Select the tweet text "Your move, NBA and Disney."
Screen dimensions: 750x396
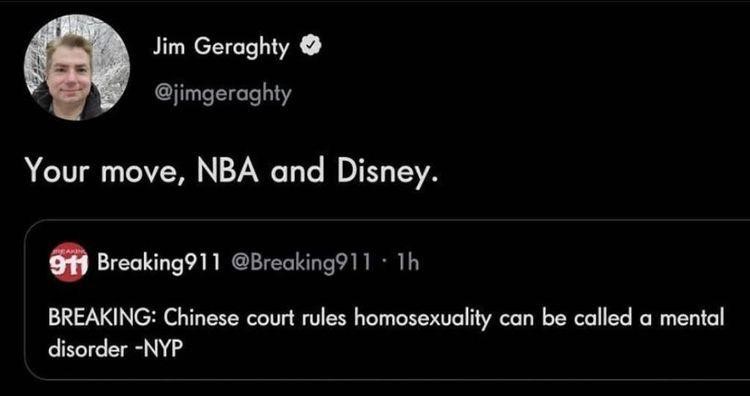pyautogui.click(x=232, y=171)
